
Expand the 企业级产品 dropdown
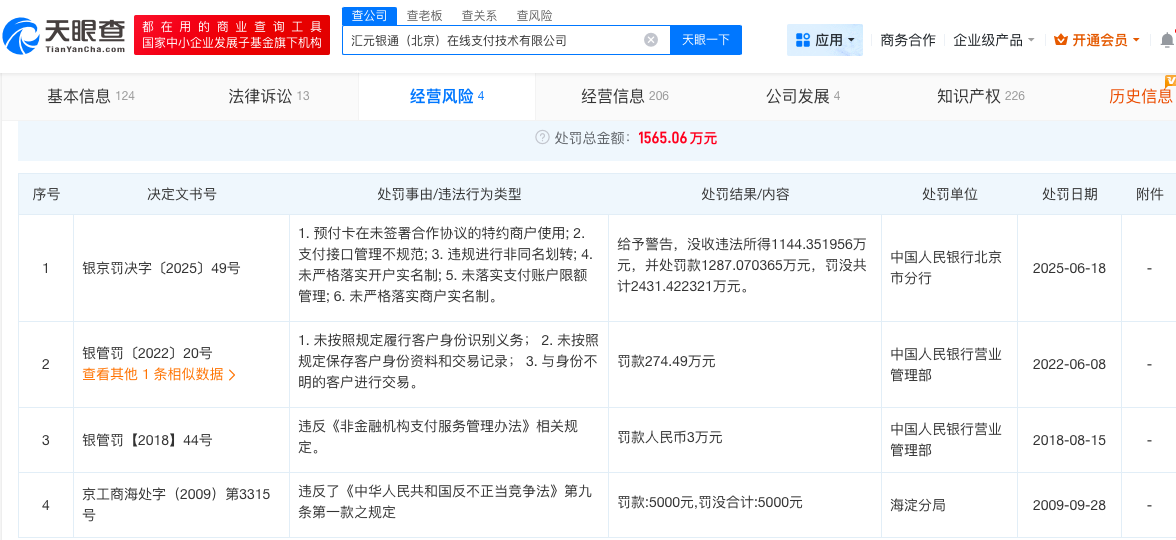[994, 40]
